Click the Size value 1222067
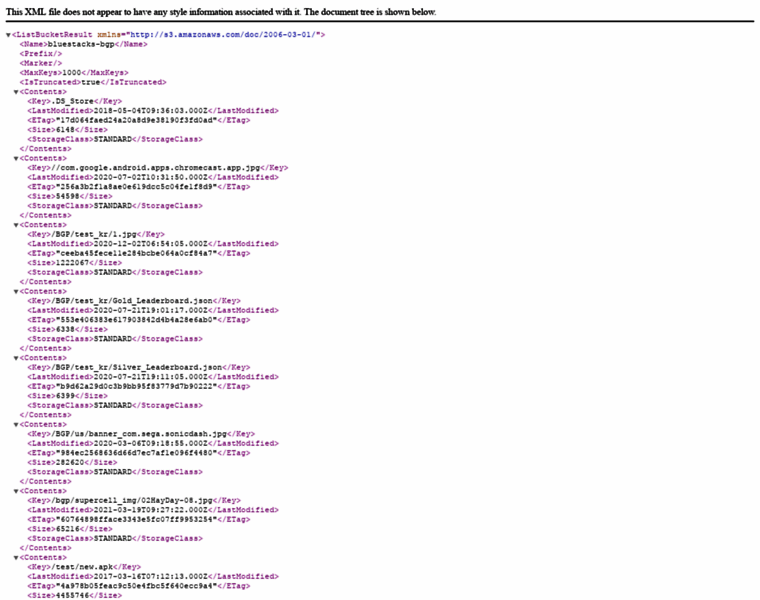The height and width of the screenshot is (600, 760). [x=72, y=263]
